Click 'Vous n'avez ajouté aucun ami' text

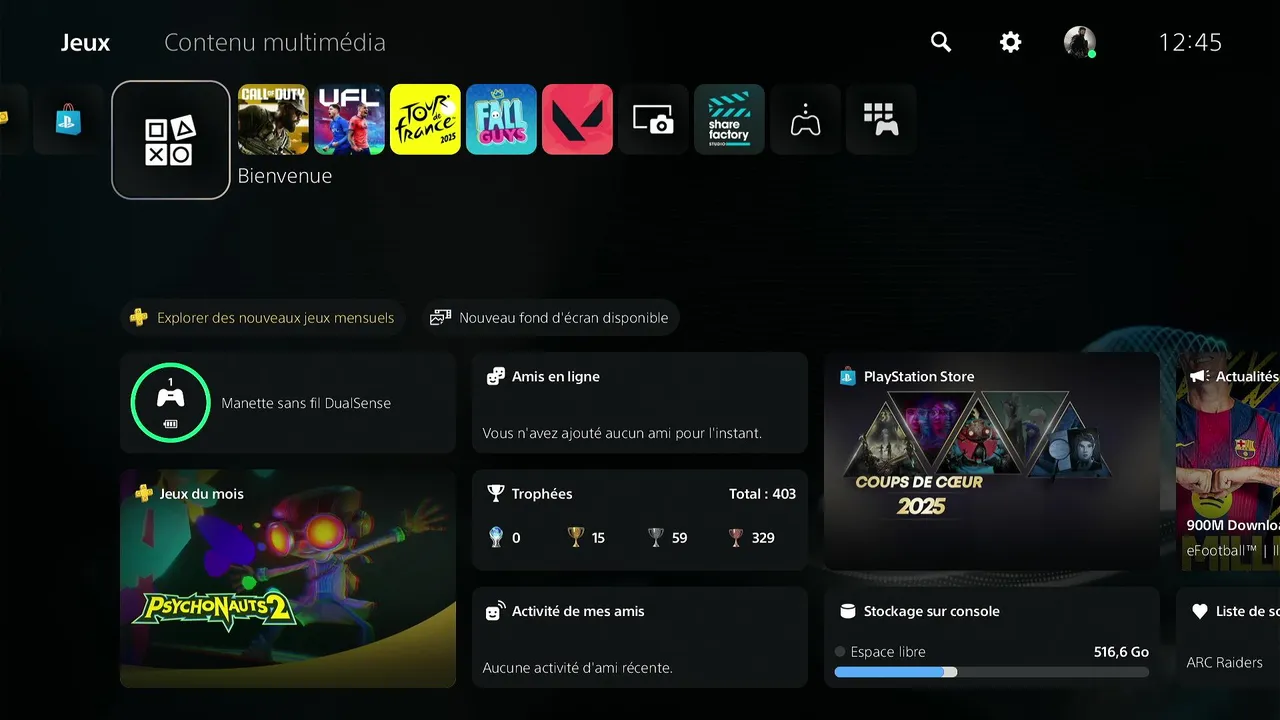pos(622,434)
